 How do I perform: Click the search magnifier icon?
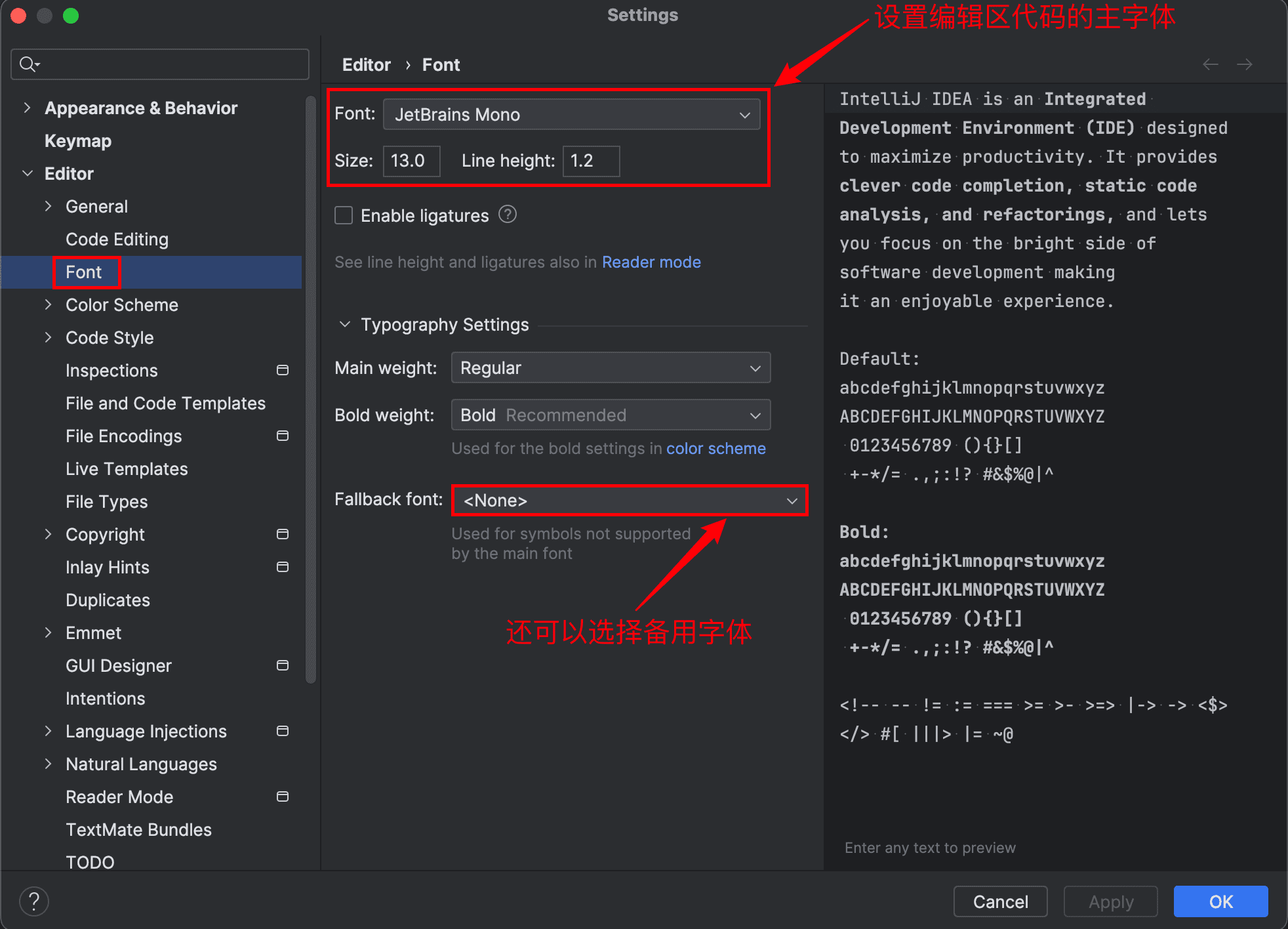pos(30,64)
